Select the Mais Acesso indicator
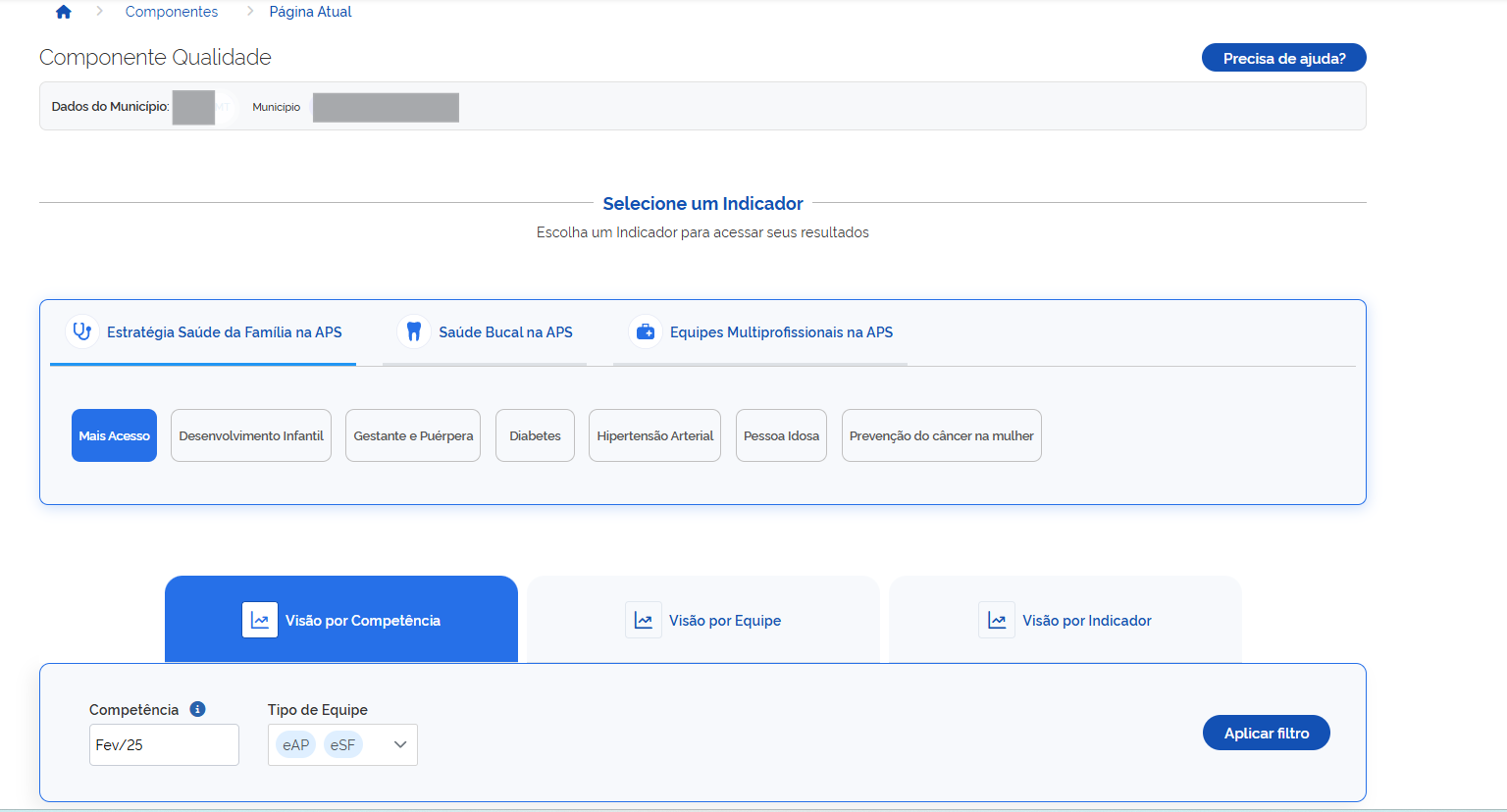 point(114,435)
